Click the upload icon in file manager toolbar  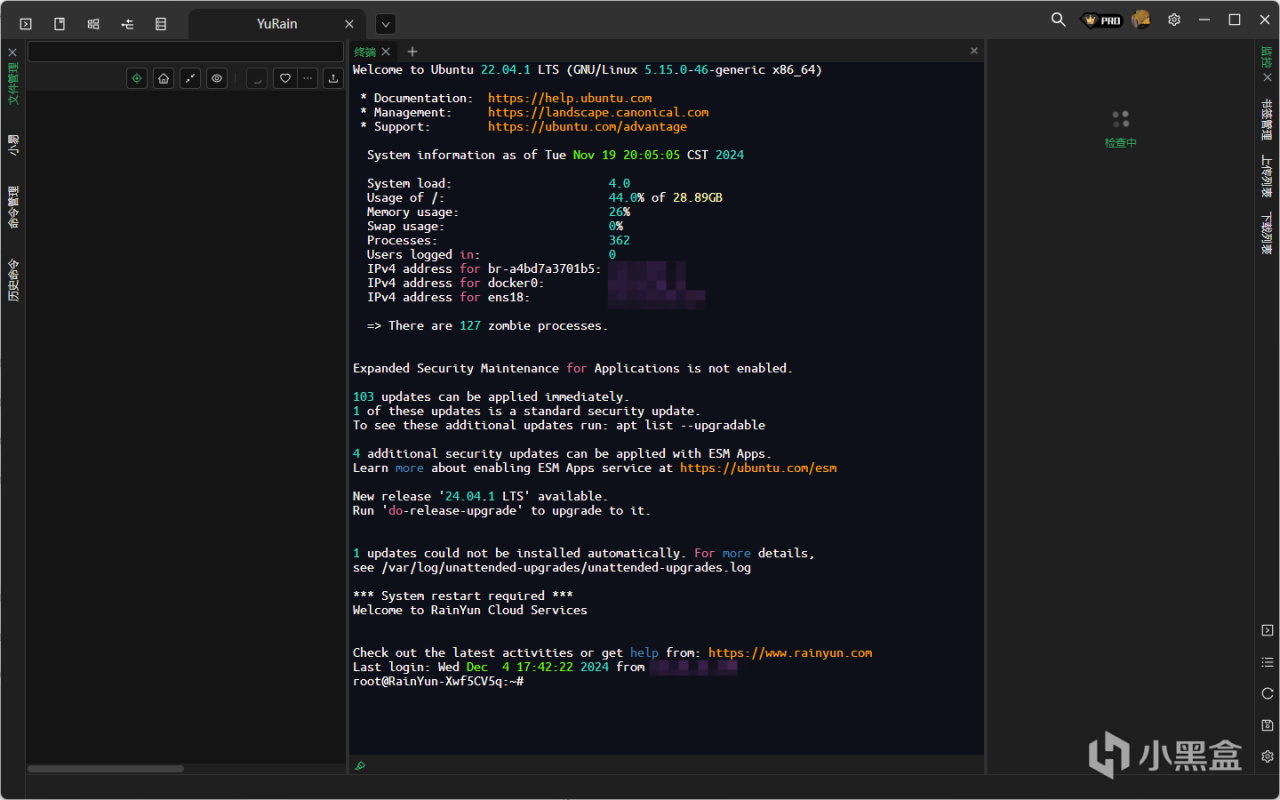[333, 78]
